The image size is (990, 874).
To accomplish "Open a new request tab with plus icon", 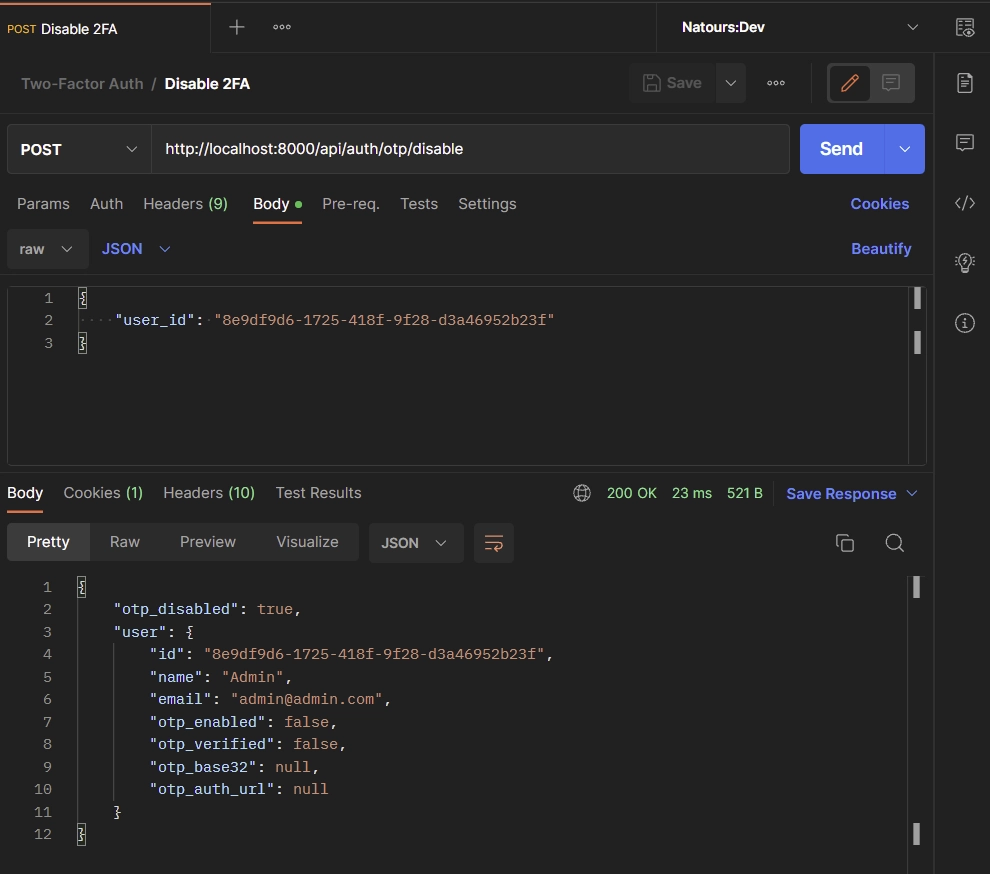I will 237,27.
